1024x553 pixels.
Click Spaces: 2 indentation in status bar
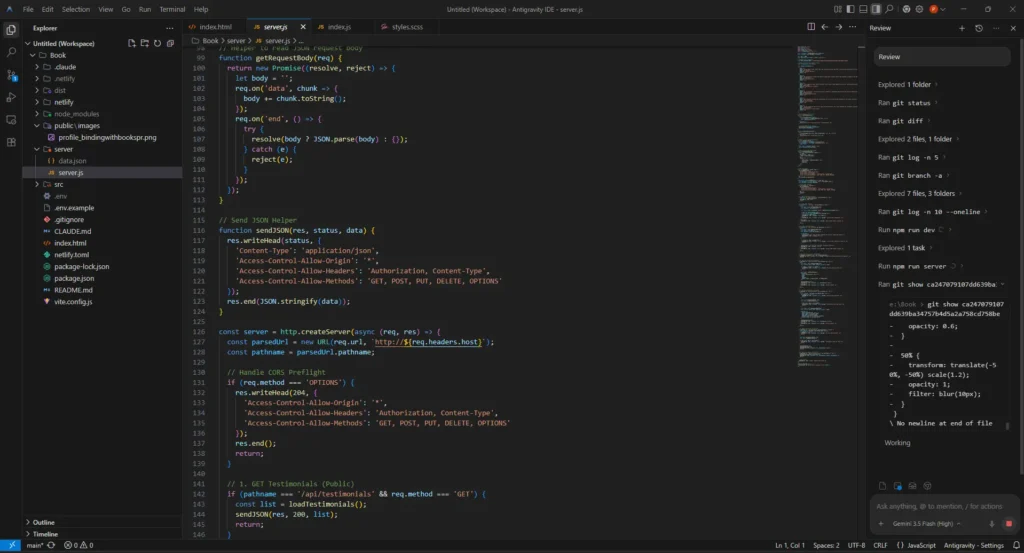[826, 545]
